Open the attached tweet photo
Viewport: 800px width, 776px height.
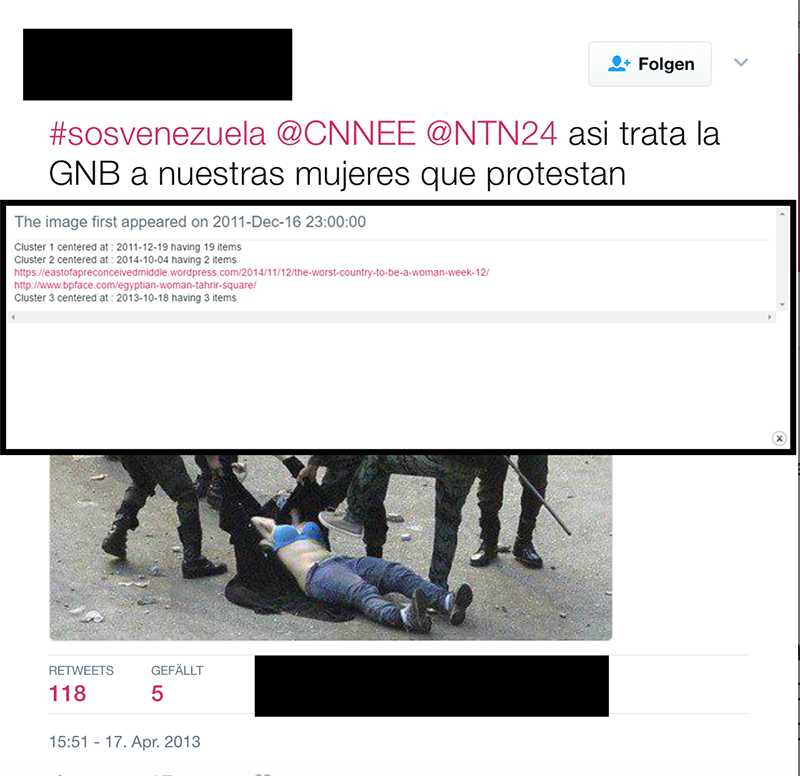(331, 547)
